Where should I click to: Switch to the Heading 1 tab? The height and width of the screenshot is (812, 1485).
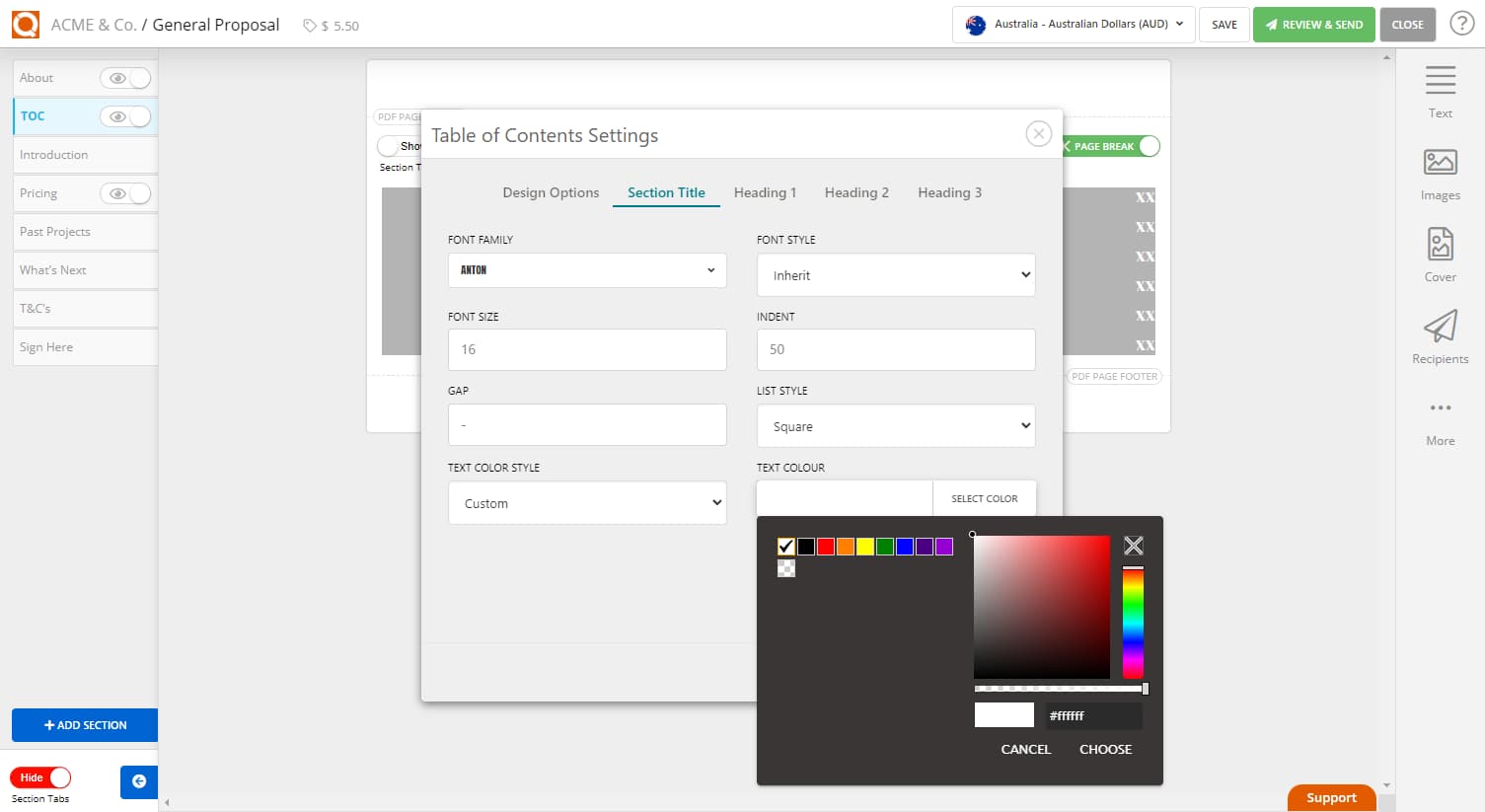click(x=765, y=192)
